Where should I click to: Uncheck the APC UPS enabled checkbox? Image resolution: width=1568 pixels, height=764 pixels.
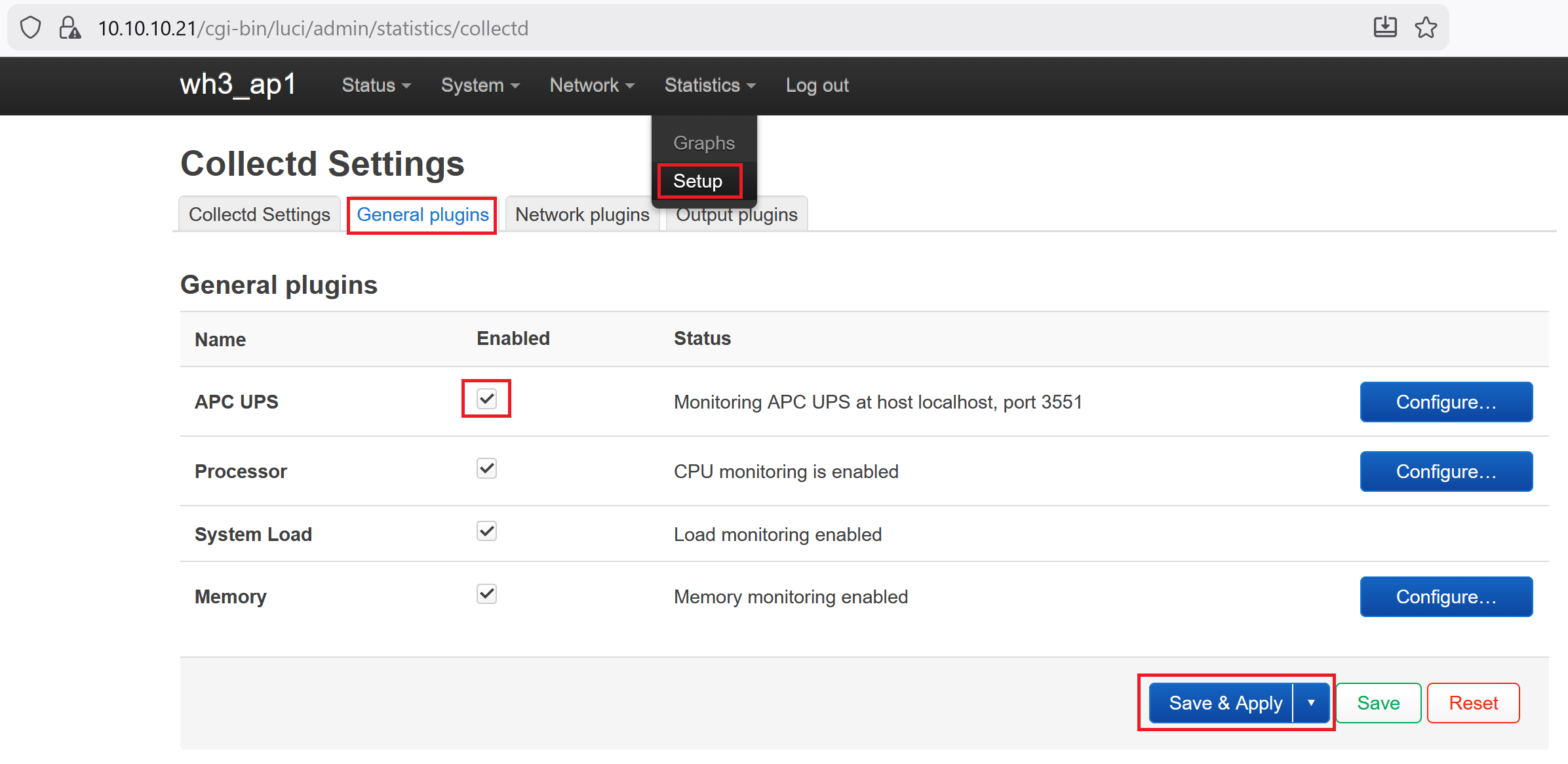486,399
